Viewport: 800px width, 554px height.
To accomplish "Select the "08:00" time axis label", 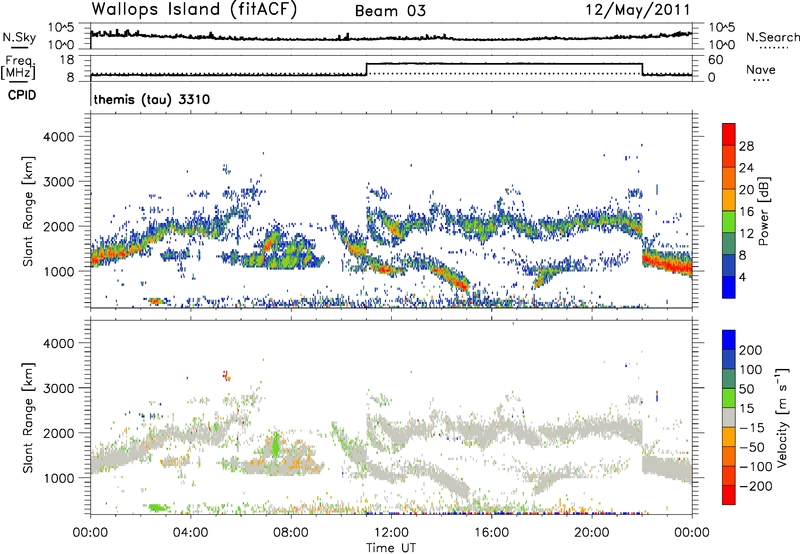I will click(x=290, y=533).
